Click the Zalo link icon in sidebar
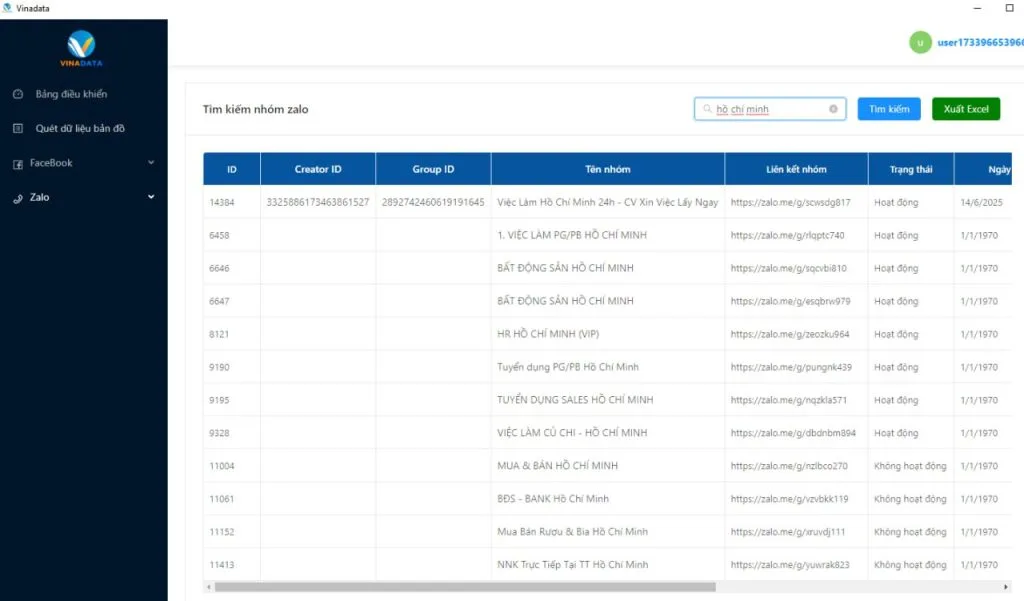Screen dimensions: 1024x601 [18, 198]
